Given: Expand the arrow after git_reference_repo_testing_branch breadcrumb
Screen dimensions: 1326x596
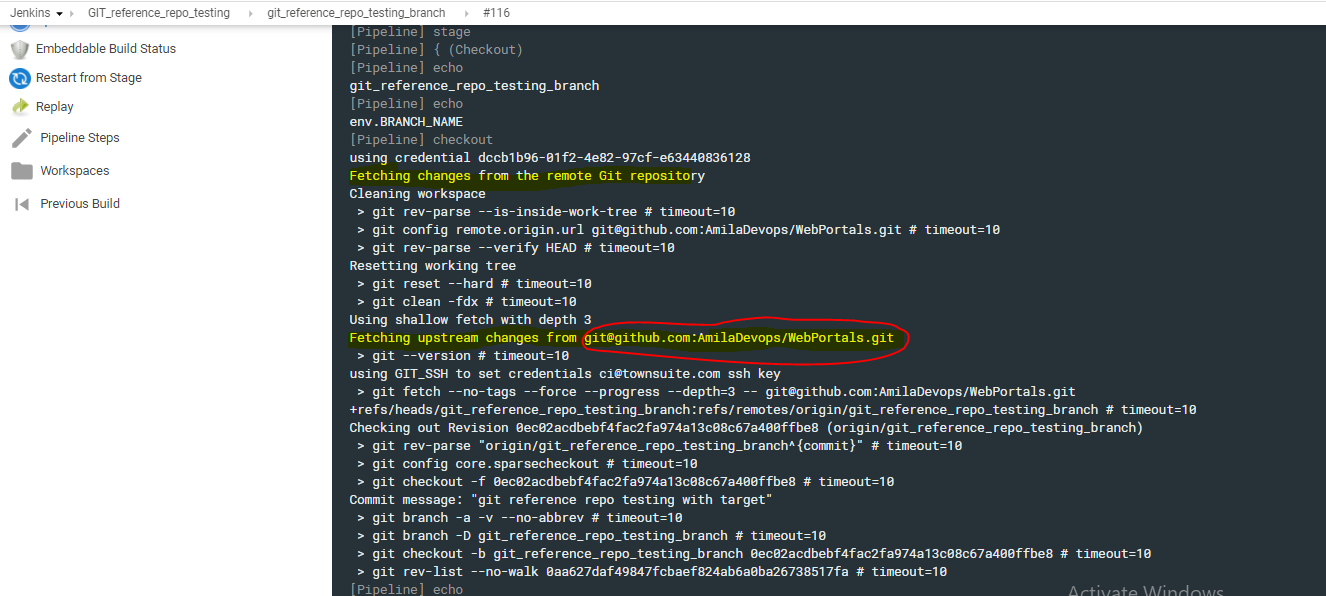Looking at the screenshot, I should coord(465,13).
